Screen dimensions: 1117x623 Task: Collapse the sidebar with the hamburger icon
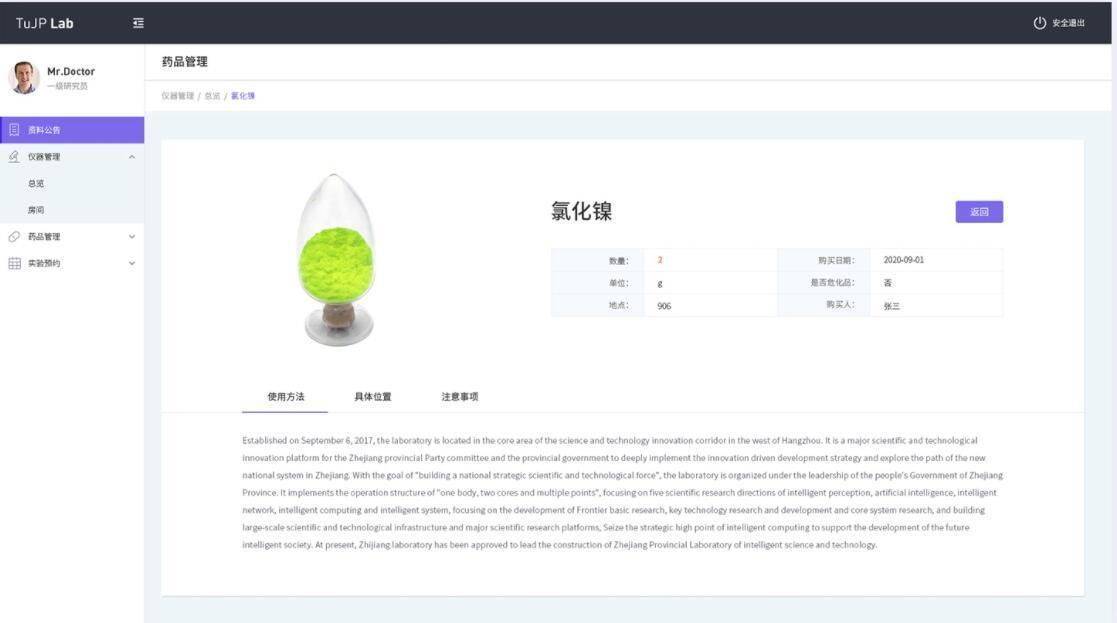click(x=138, y=23)
